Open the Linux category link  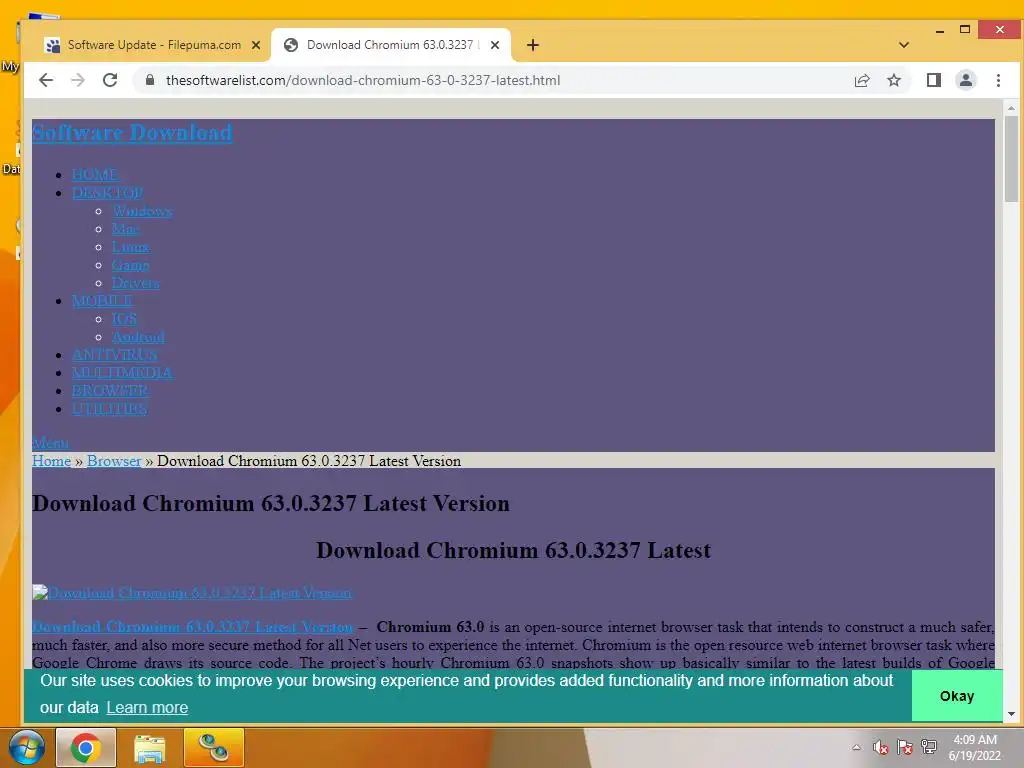point(131,247)
